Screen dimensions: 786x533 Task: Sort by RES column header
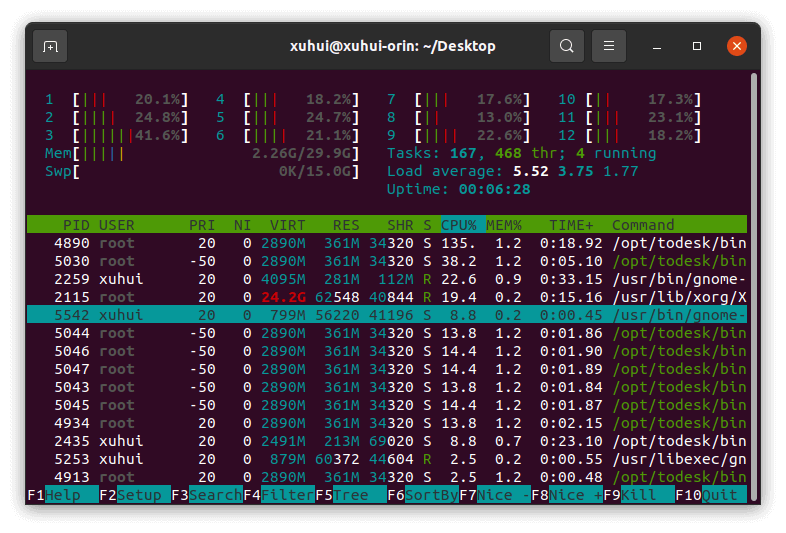(346, 225)
